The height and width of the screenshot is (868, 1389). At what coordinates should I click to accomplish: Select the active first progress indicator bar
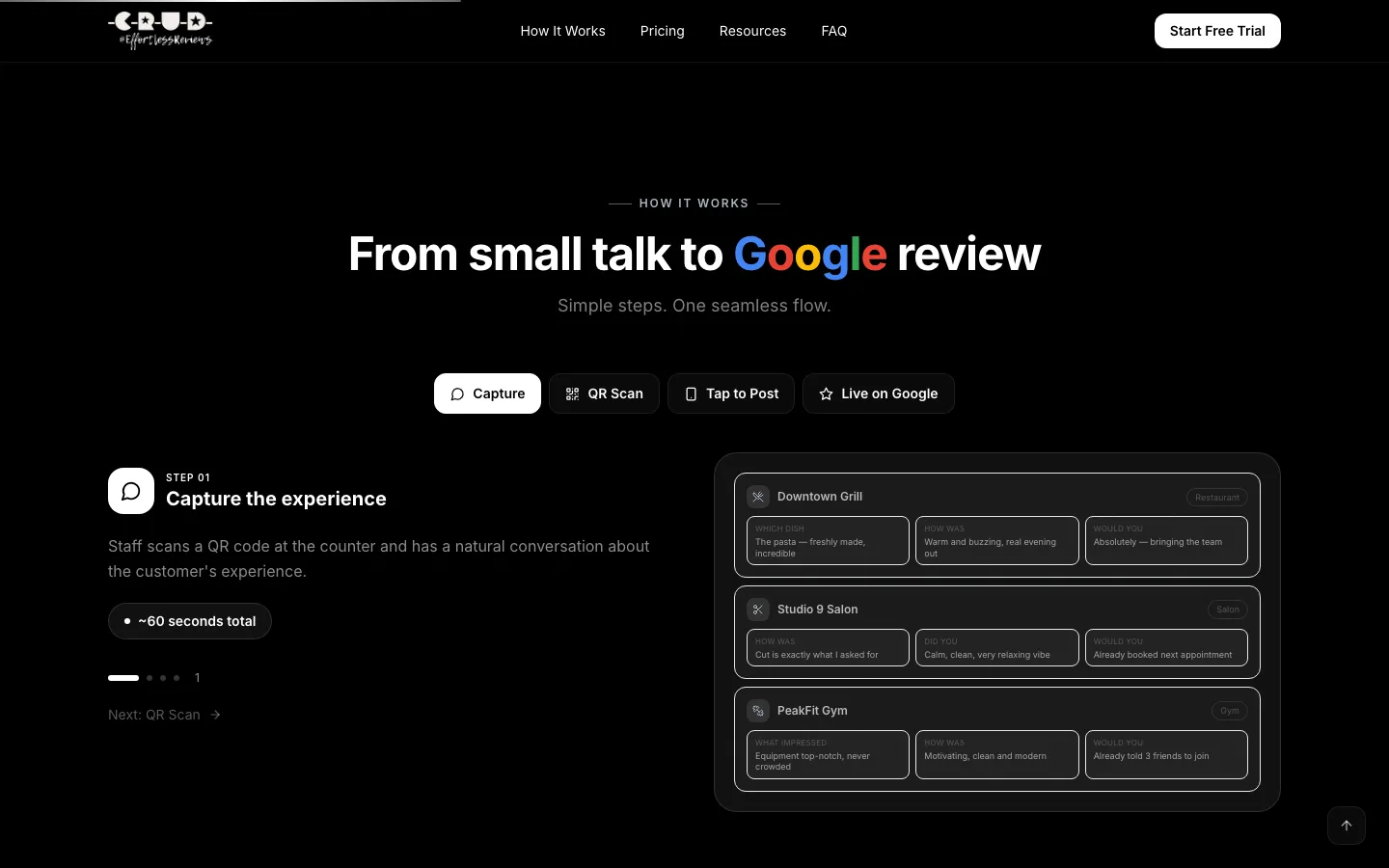123,678
